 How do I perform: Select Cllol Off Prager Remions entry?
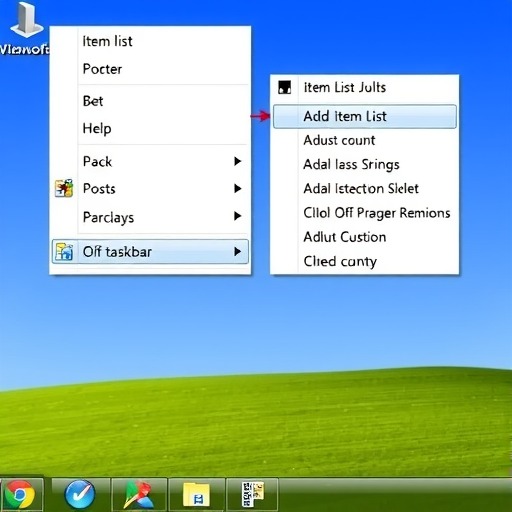pos(365,213)
